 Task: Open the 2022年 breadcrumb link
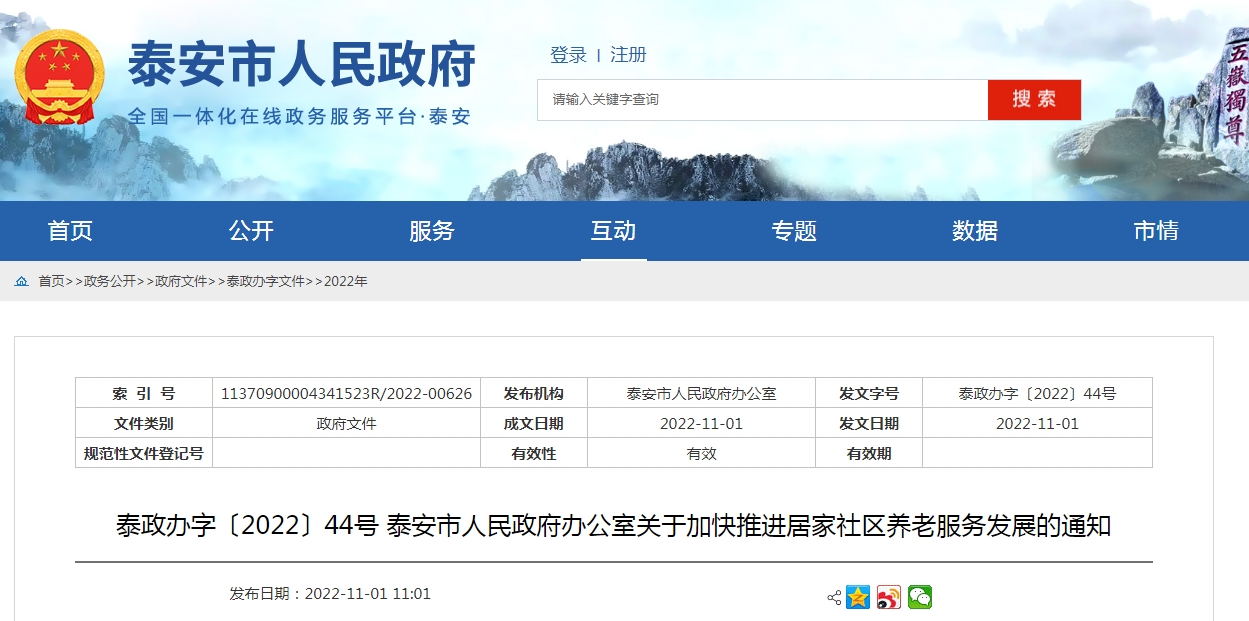345,281
